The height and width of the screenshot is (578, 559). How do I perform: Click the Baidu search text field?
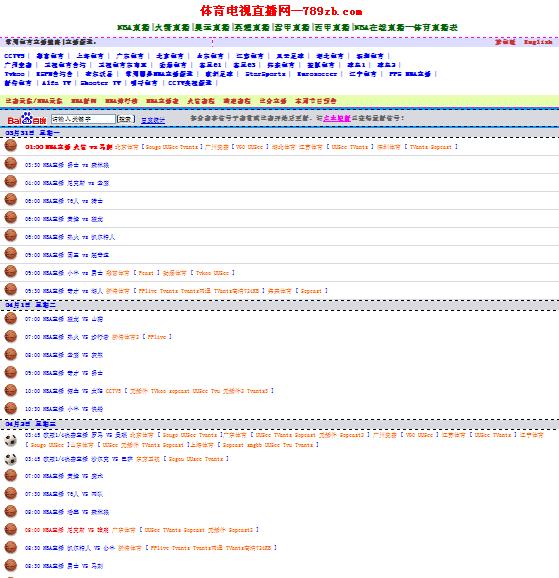(83, 119)
